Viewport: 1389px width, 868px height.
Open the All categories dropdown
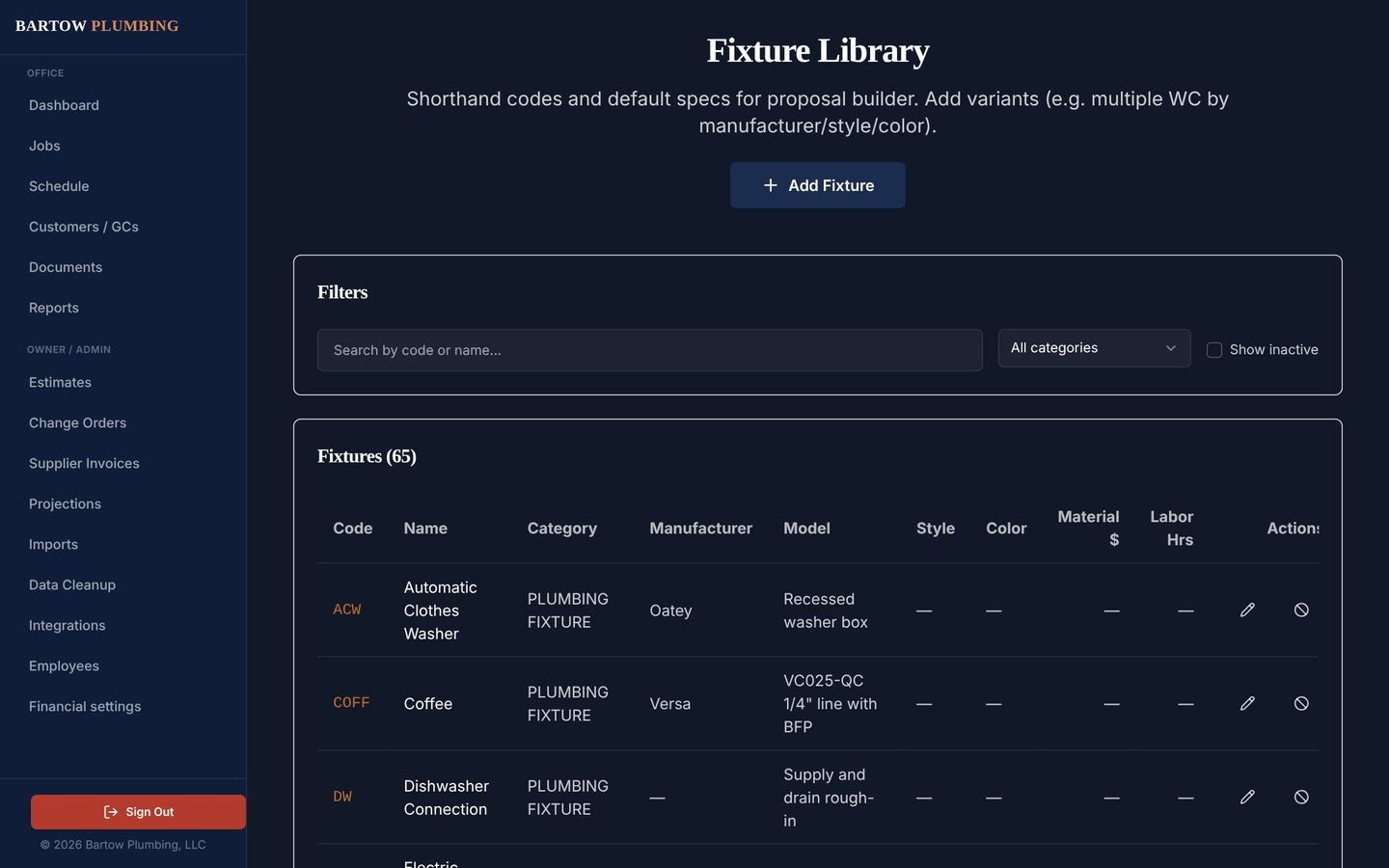[x=1094, y=348]
